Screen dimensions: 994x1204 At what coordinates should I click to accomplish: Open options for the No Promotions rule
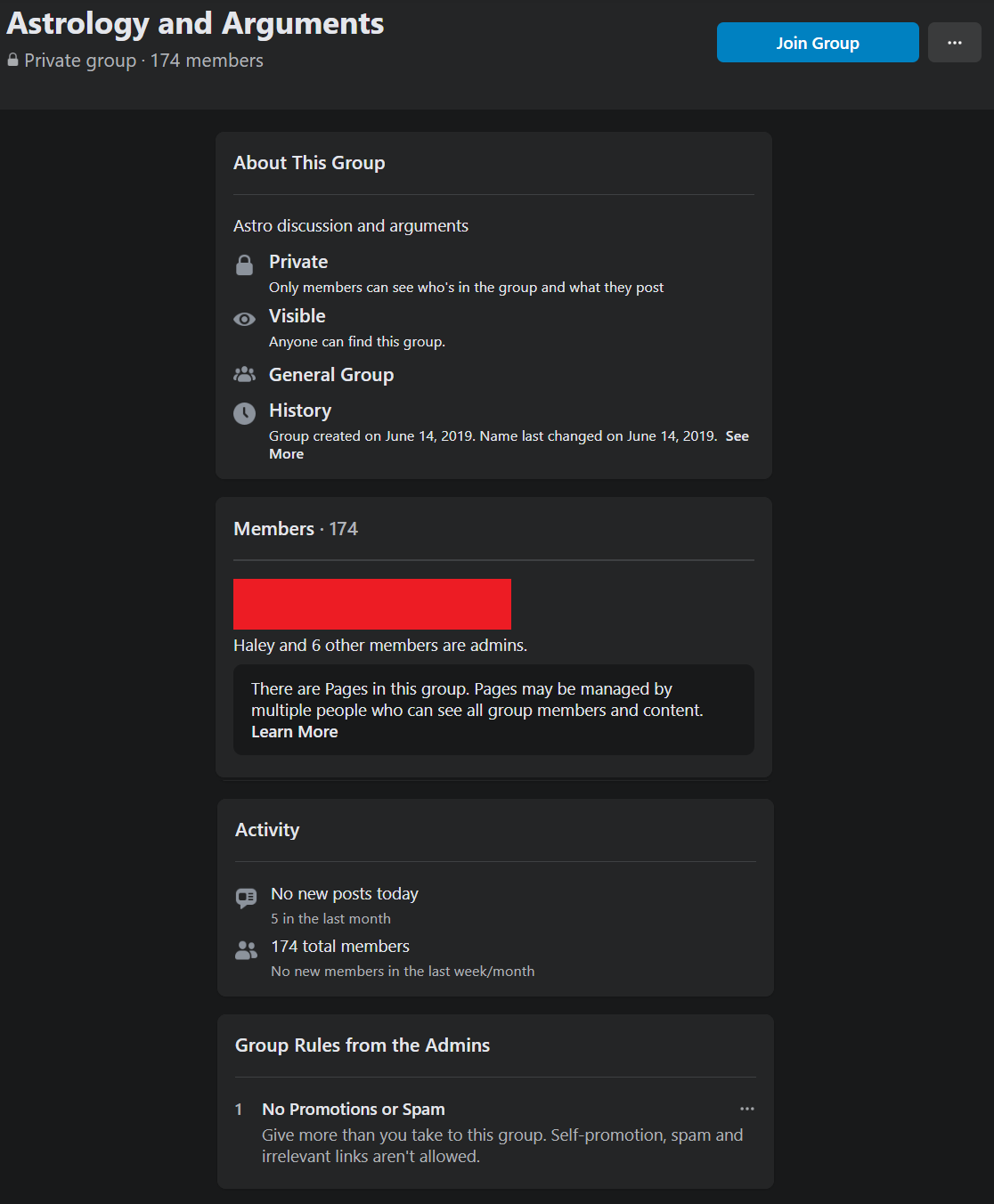pyautogui.click(x=747, y=1109)
